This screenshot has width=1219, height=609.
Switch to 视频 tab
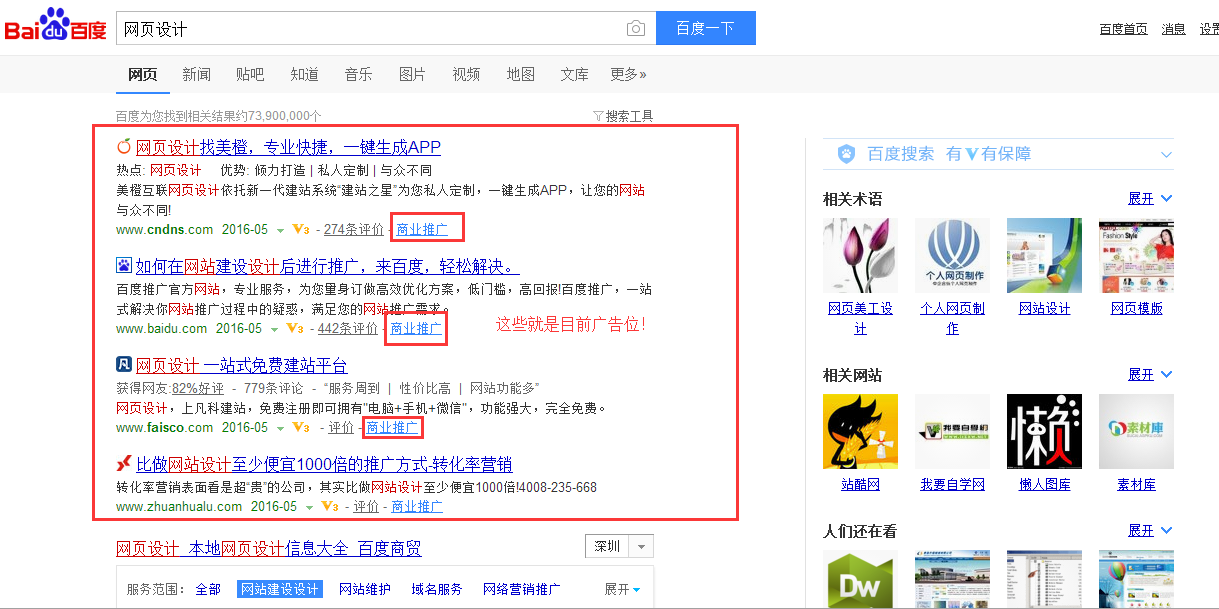pos(466,74)
